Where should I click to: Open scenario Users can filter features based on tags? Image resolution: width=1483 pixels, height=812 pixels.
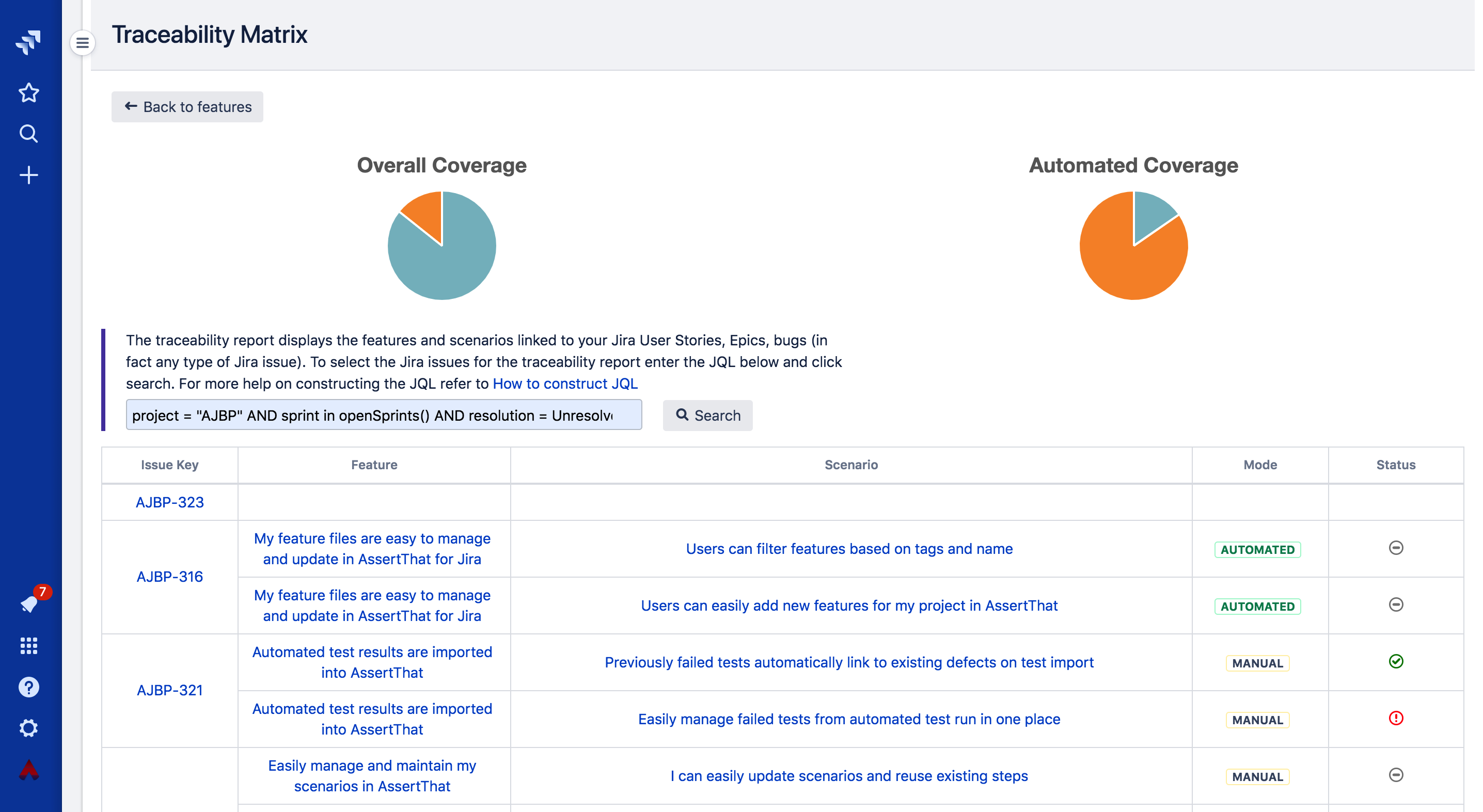(849, 549)
